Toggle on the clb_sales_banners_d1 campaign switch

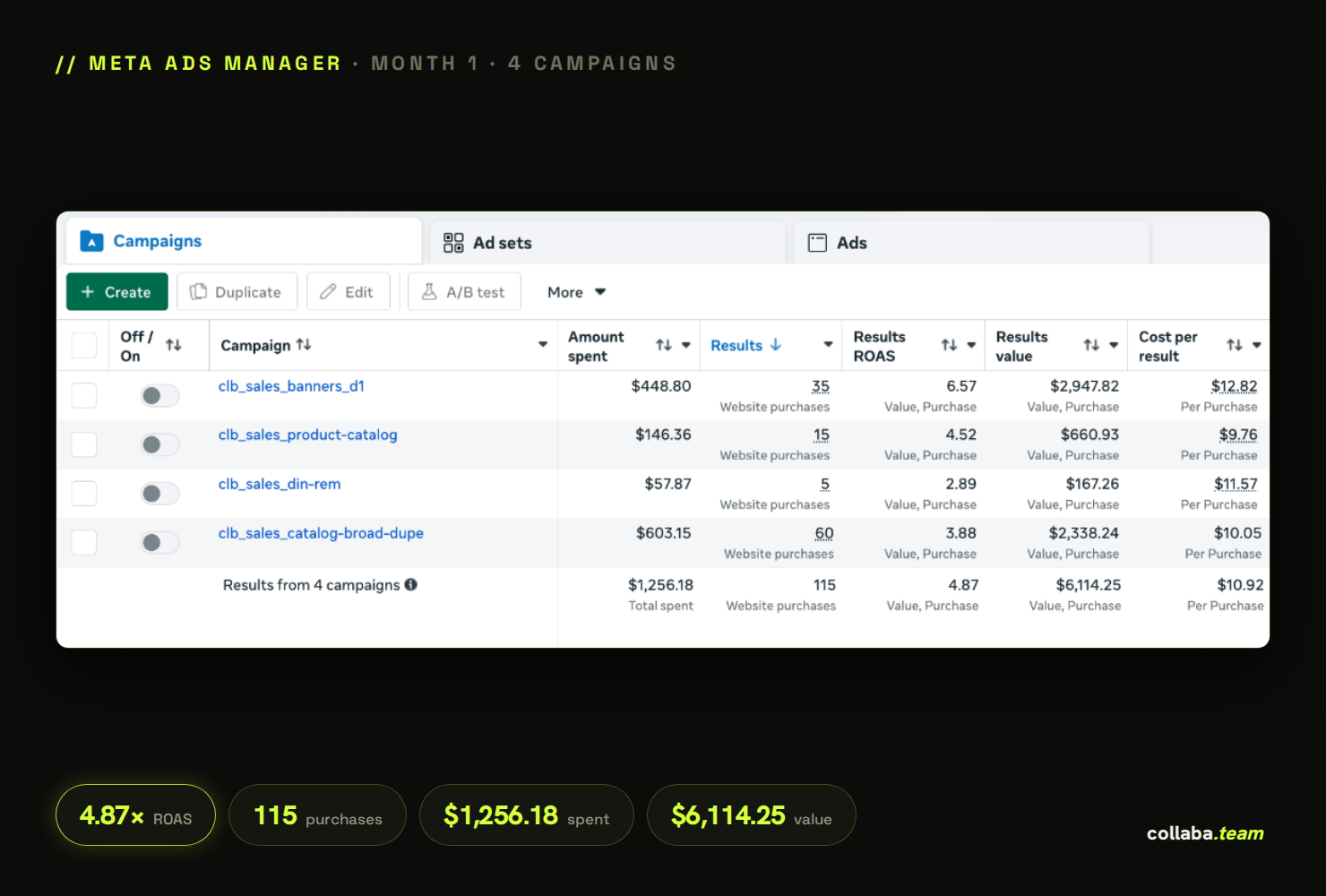(x=160, y=395)
